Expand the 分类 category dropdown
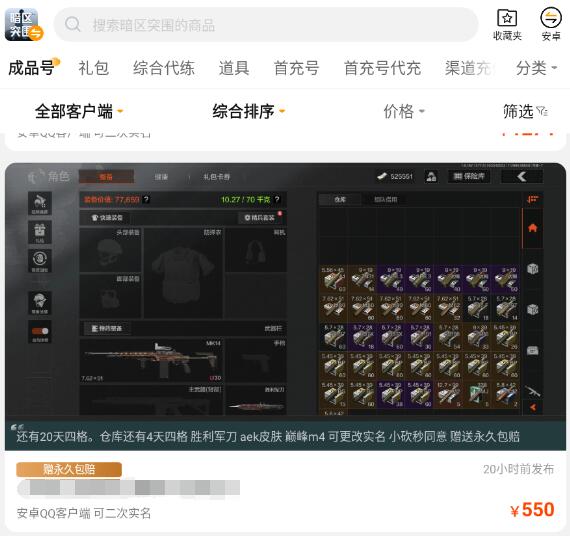Viewport: 570px width, 536px height. [x=537, y=68]
